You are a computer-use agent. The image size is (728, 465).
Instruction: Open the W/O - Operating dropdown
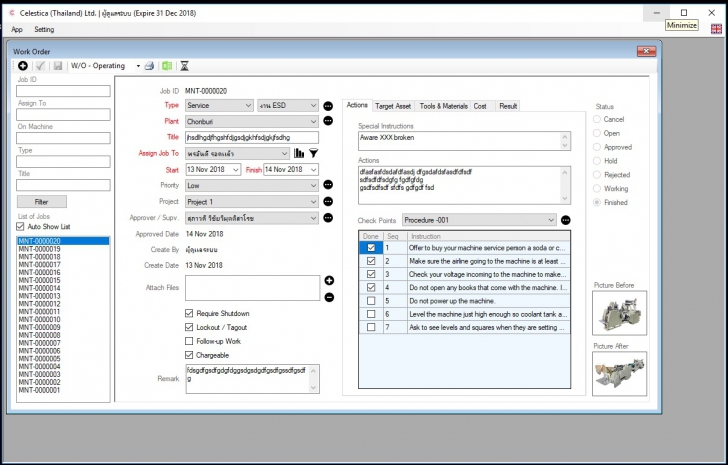pos(138,66)
